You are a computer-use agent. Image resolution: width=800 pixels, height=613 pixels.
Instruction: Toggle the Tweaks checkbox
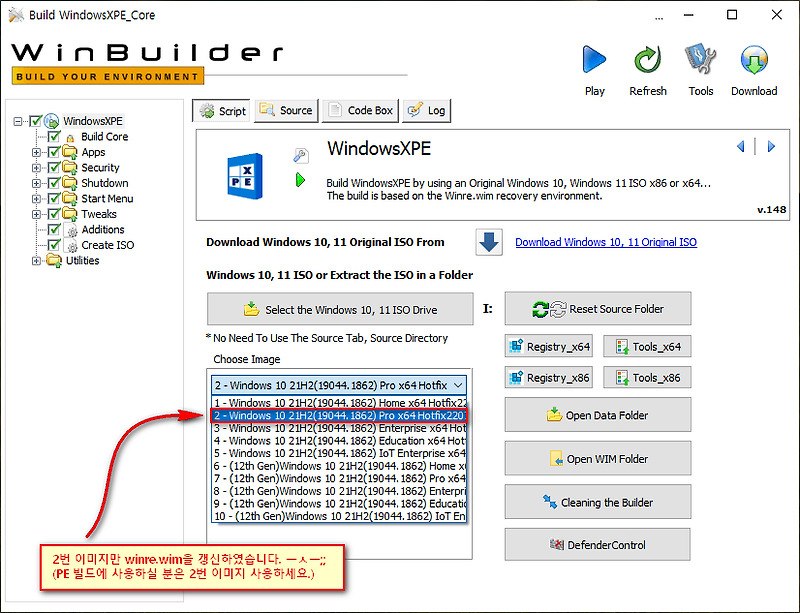tap(54, 213)
